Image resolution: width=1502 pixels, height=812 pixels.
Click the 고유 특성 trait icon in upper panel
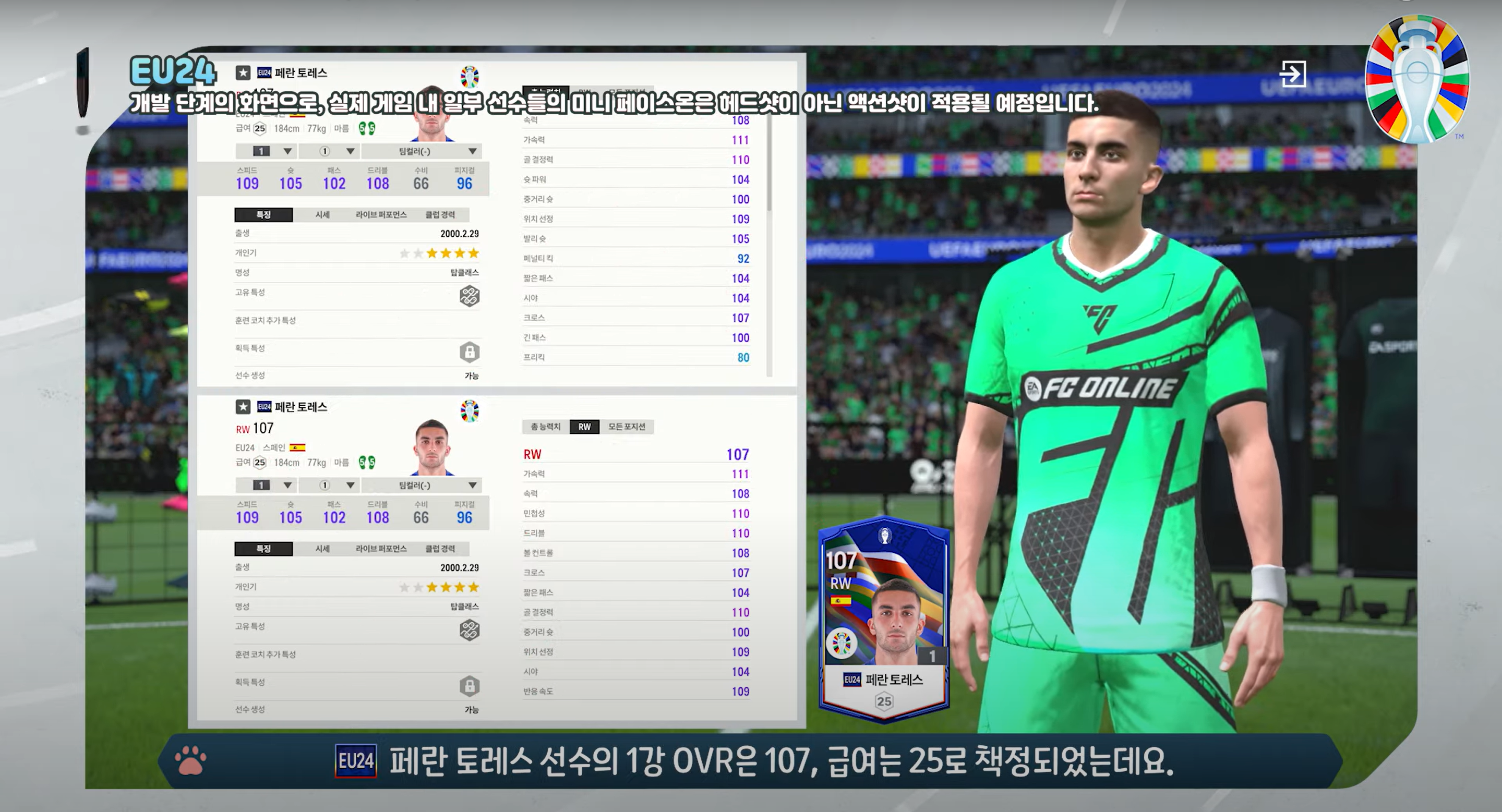tap(470, 296)
